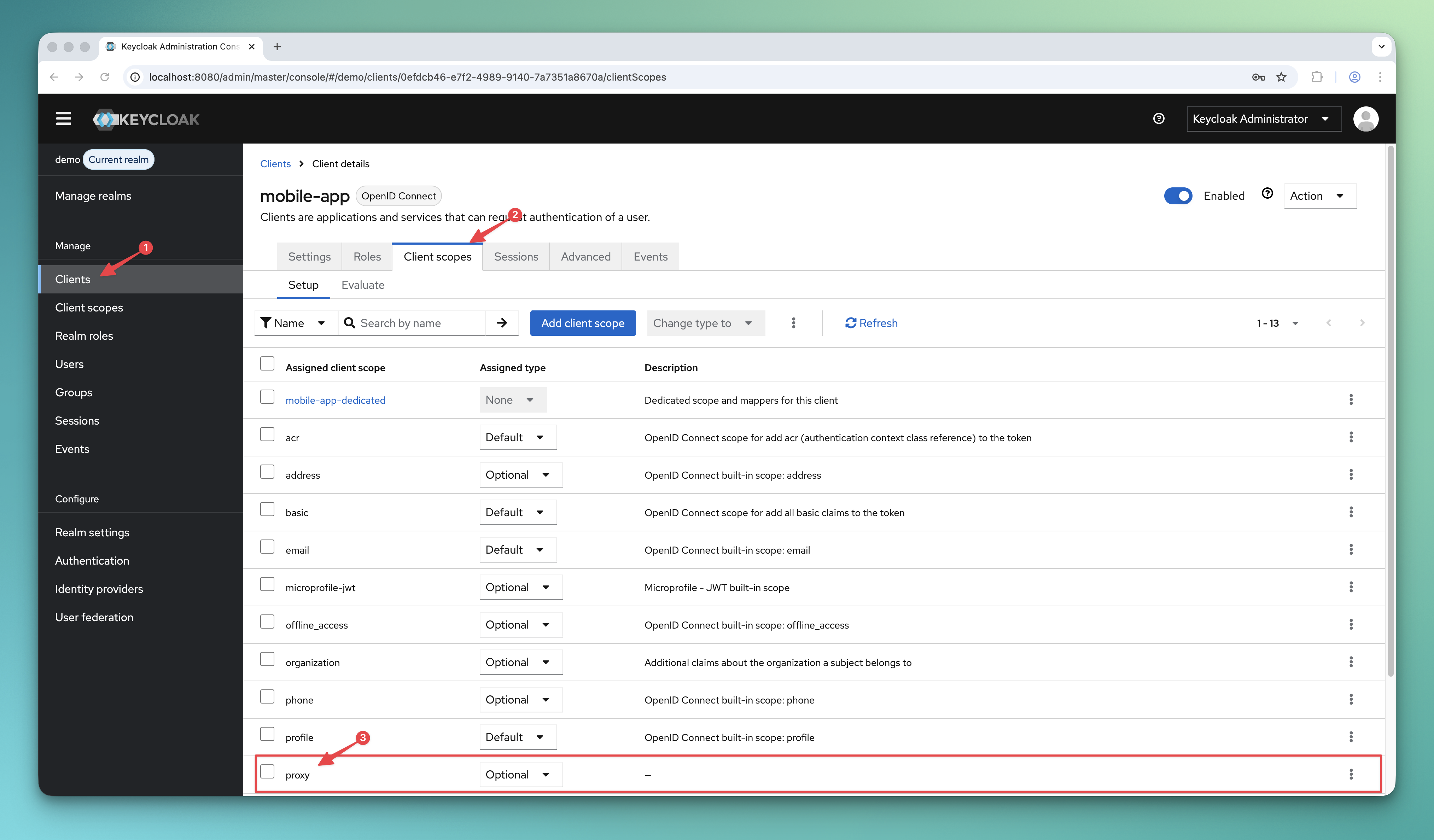Click Add client scope button
The image size is (1434, 840).
coord(583,323)
